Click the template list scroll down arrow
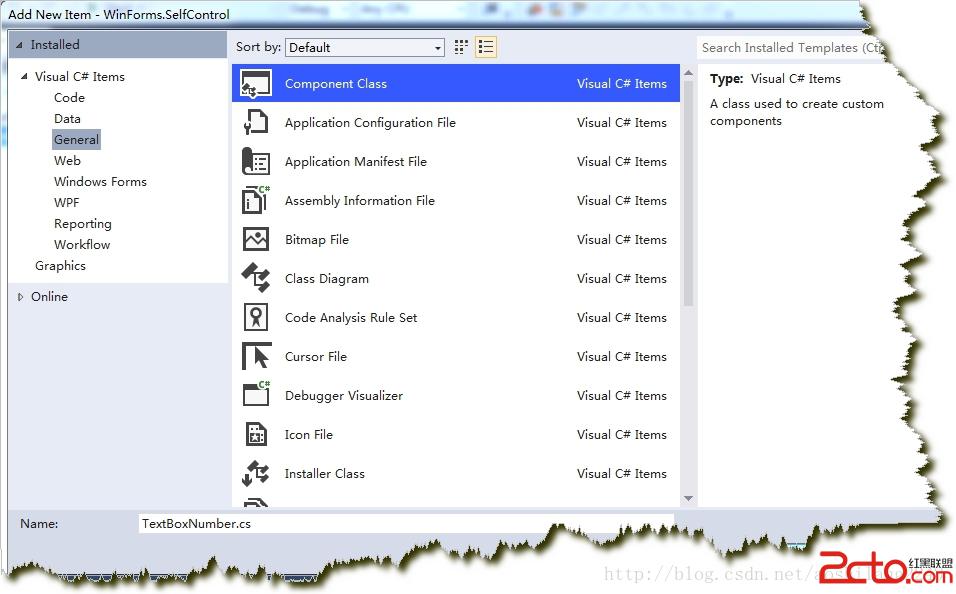 coord(688,498)
